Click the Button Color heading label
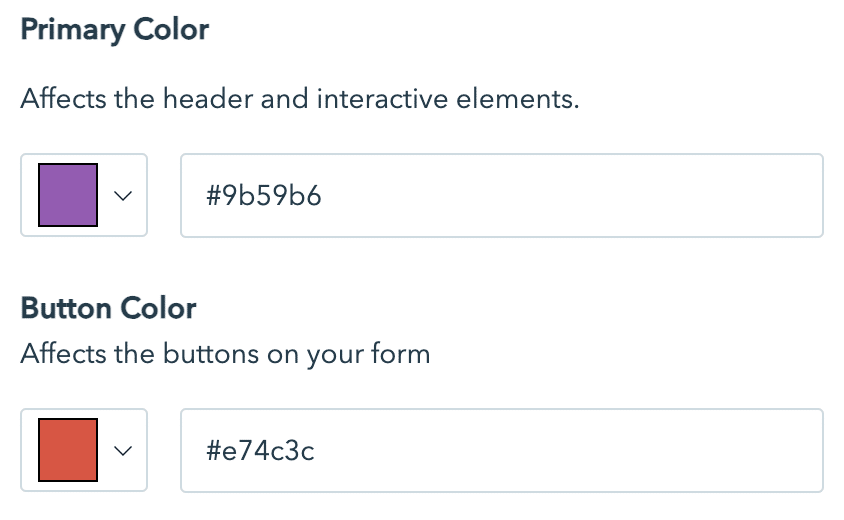 coord(108,307)
